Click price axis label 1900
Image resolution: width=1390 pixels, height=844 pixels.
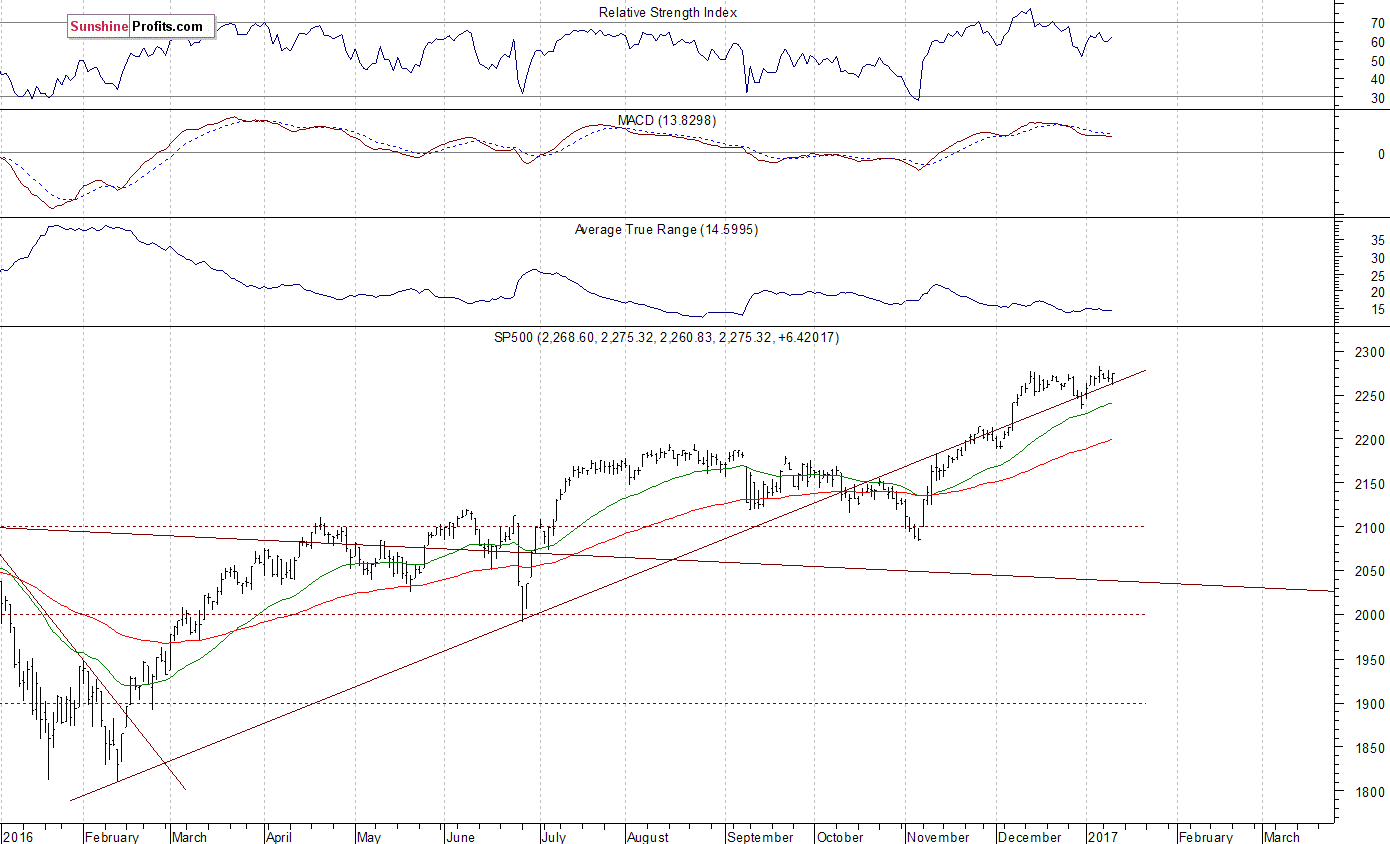[x=1370, y=705]
